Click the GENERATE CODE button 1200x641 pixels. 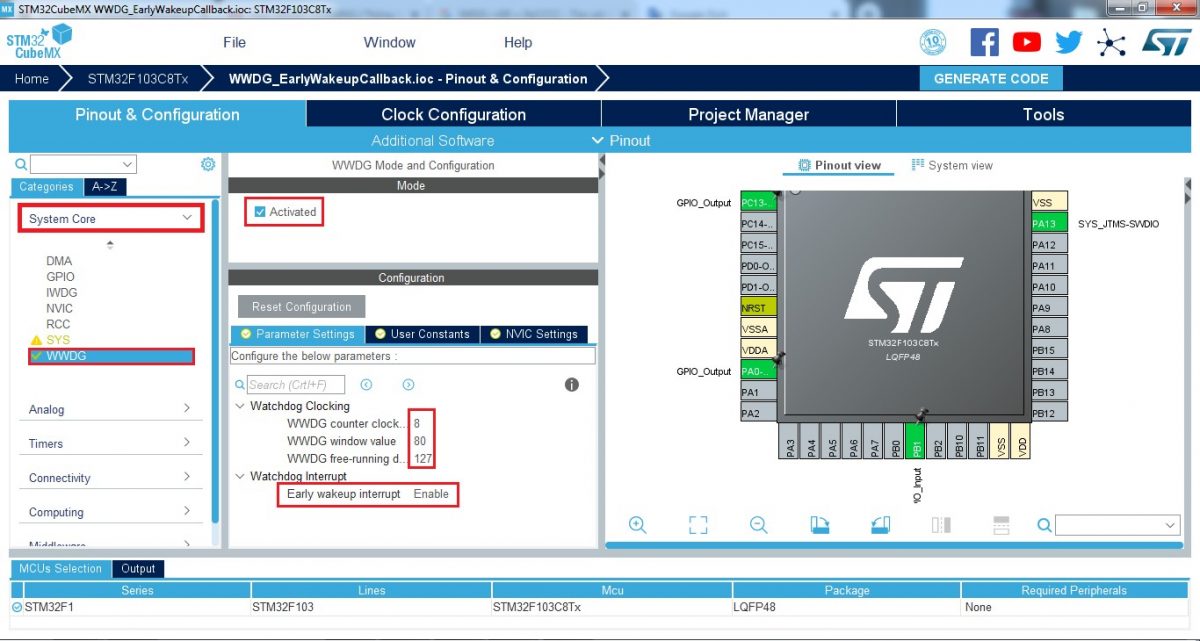tap(990, 79)
